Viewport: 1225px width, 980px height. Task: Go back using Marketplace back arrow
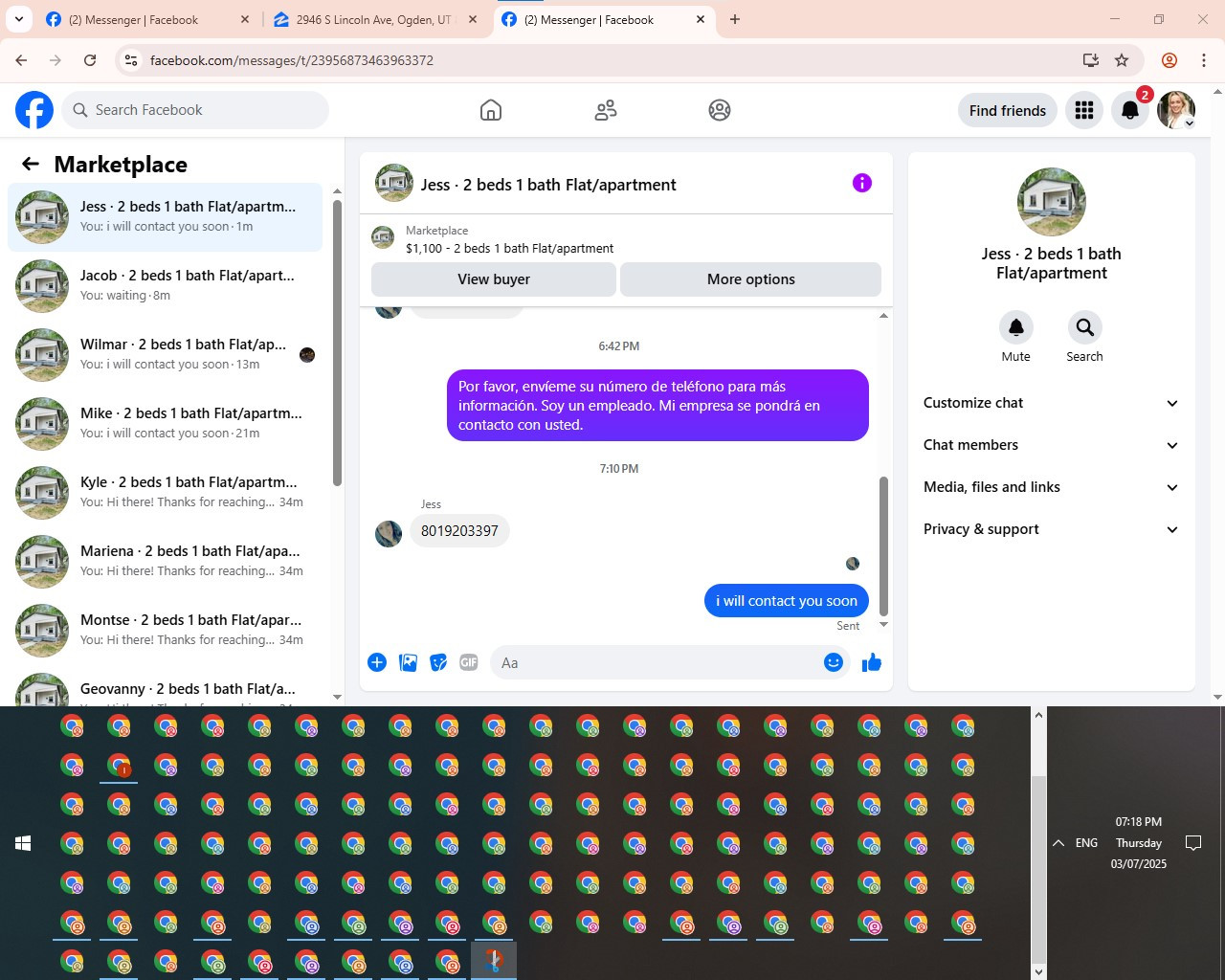click(x=31, y=164)
